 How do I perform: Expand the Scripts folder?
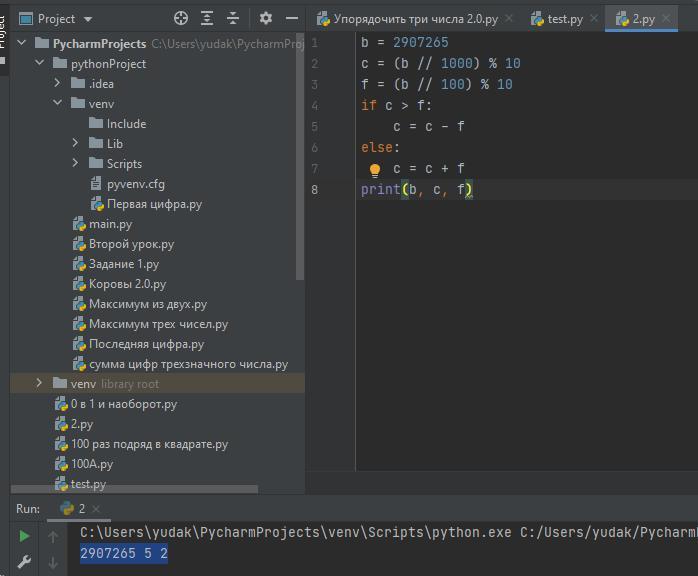tap(76, 164)
